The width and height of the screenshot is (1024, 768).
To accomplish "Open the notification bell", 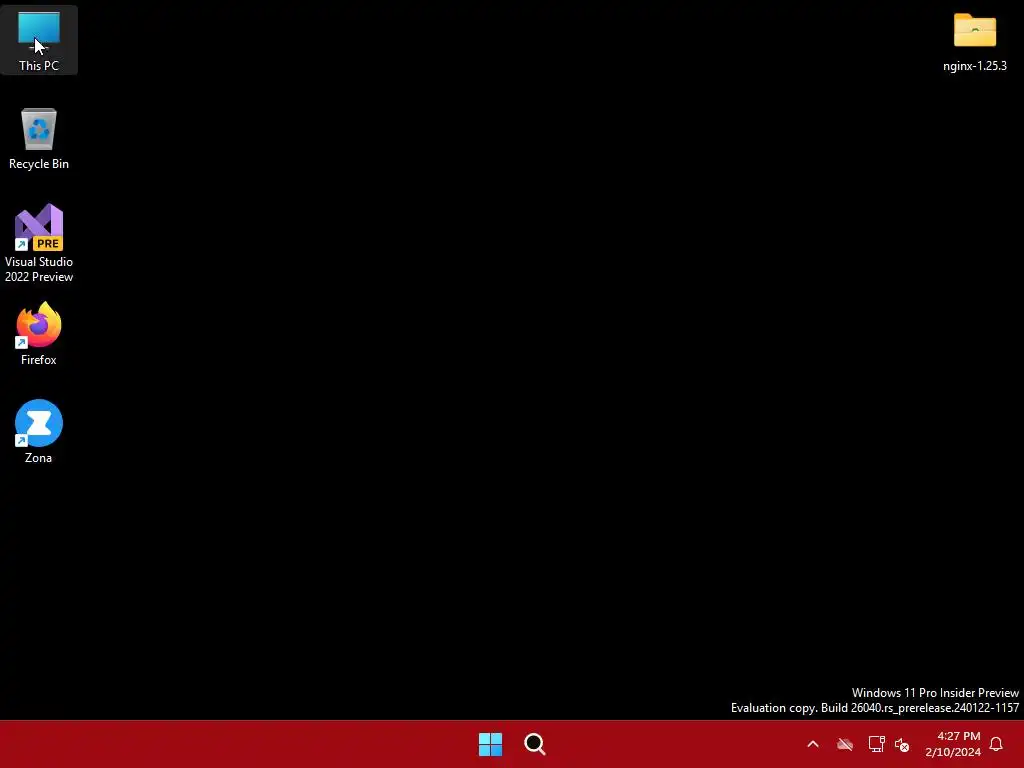I will [996, 744].
